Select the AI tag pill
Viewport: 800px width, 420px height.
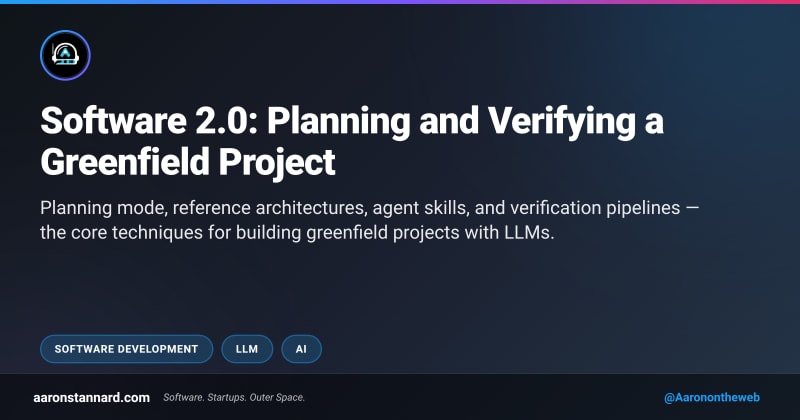[x=301, y=348]
